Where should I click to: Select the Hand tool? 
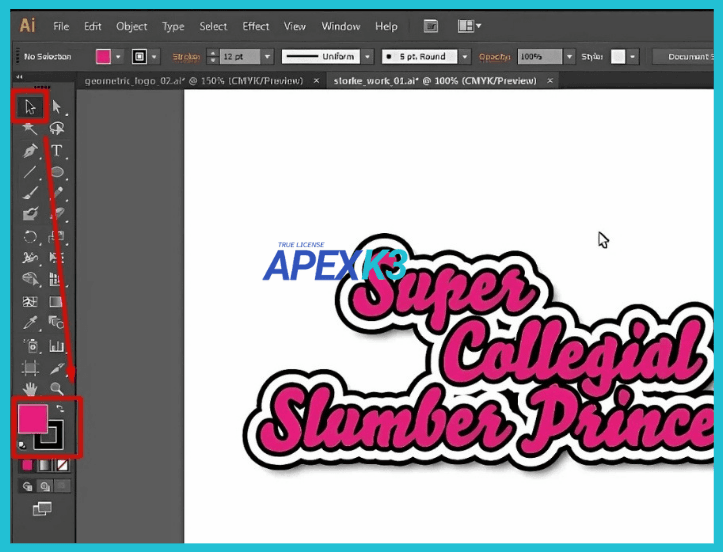pos(30,389)
